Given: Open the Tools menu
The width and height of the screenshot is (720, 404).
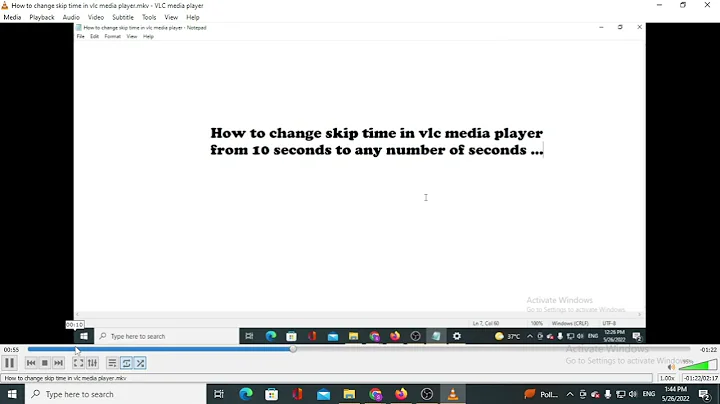Looking at the screenshot, I should tap(149, 17).
